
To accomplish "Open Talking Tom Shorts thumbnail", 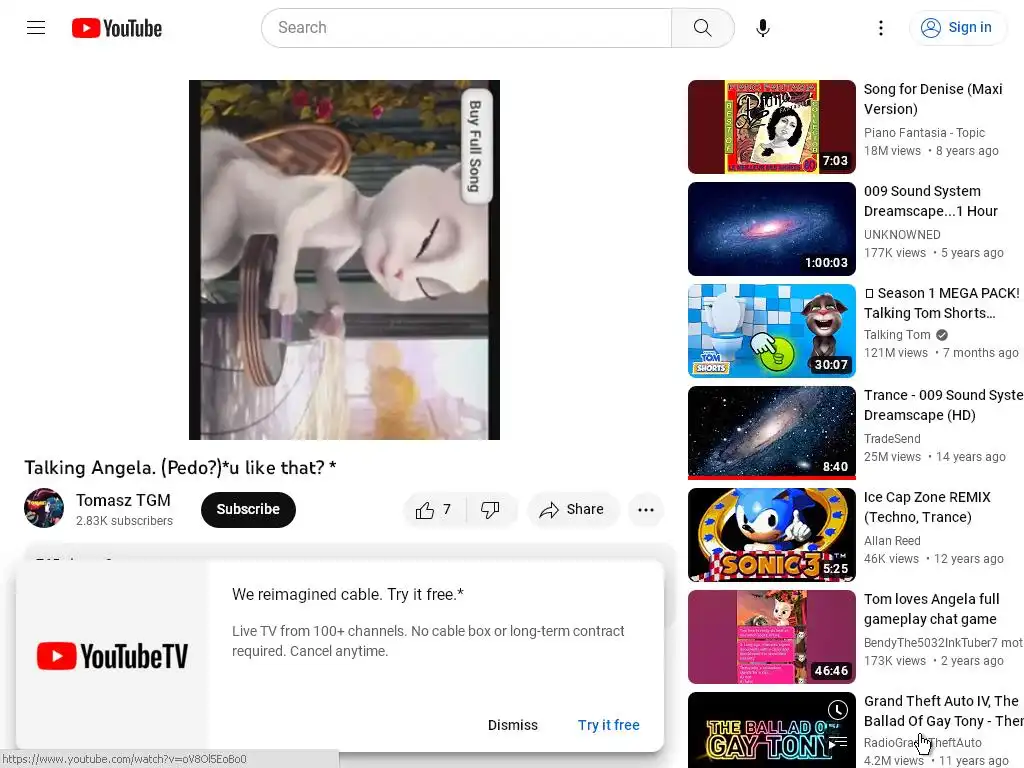I will pos(771,330).
